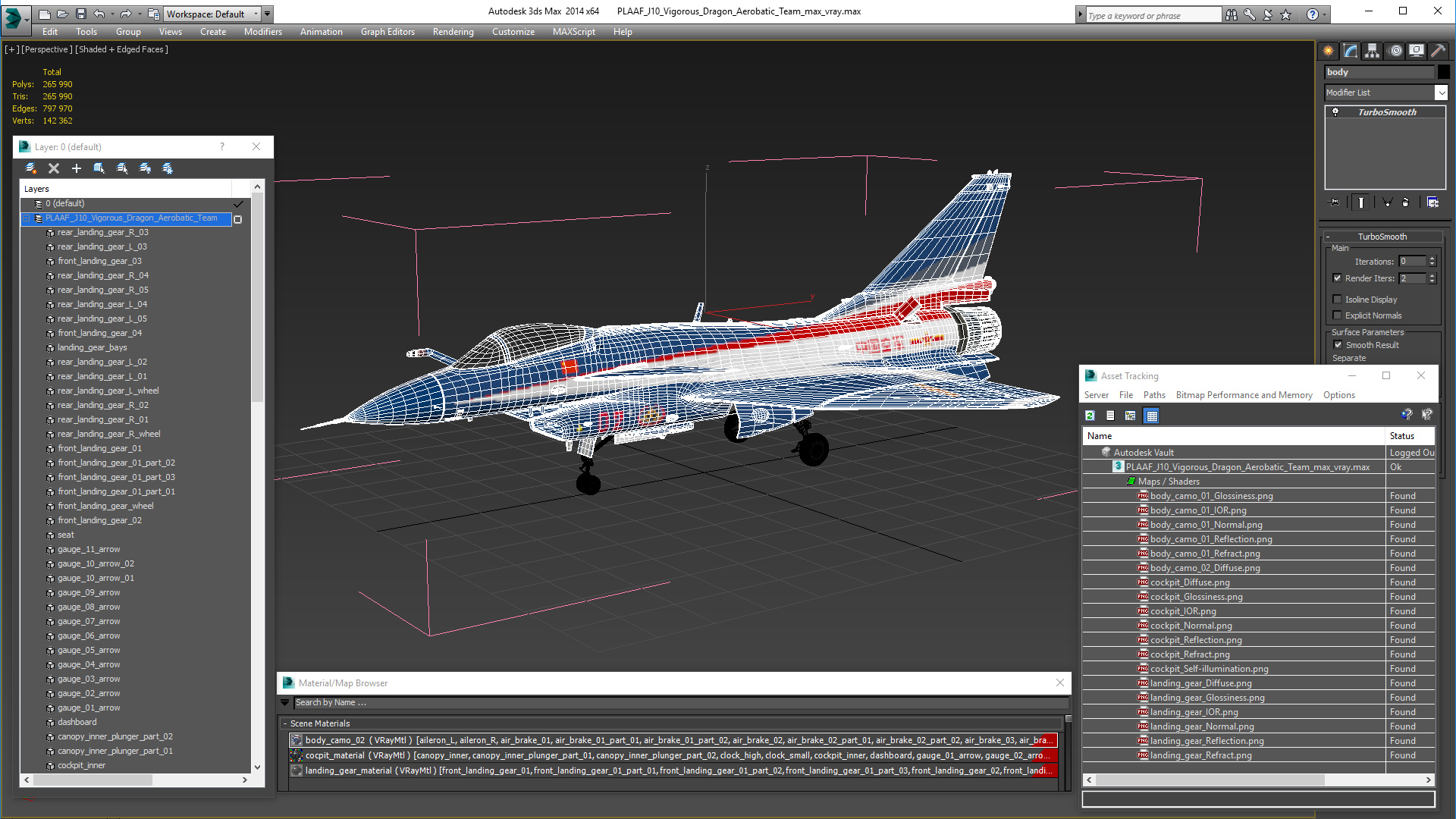
Task: Open the Modify command panel tab
Action: (1351, 51)
